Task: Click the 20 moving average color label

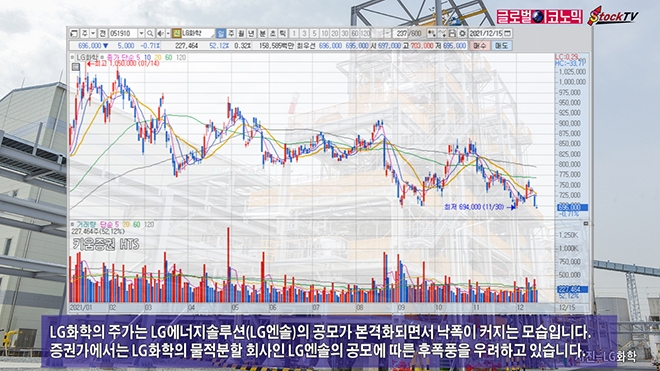Action: pyautogui.click(x=158, y=57)
